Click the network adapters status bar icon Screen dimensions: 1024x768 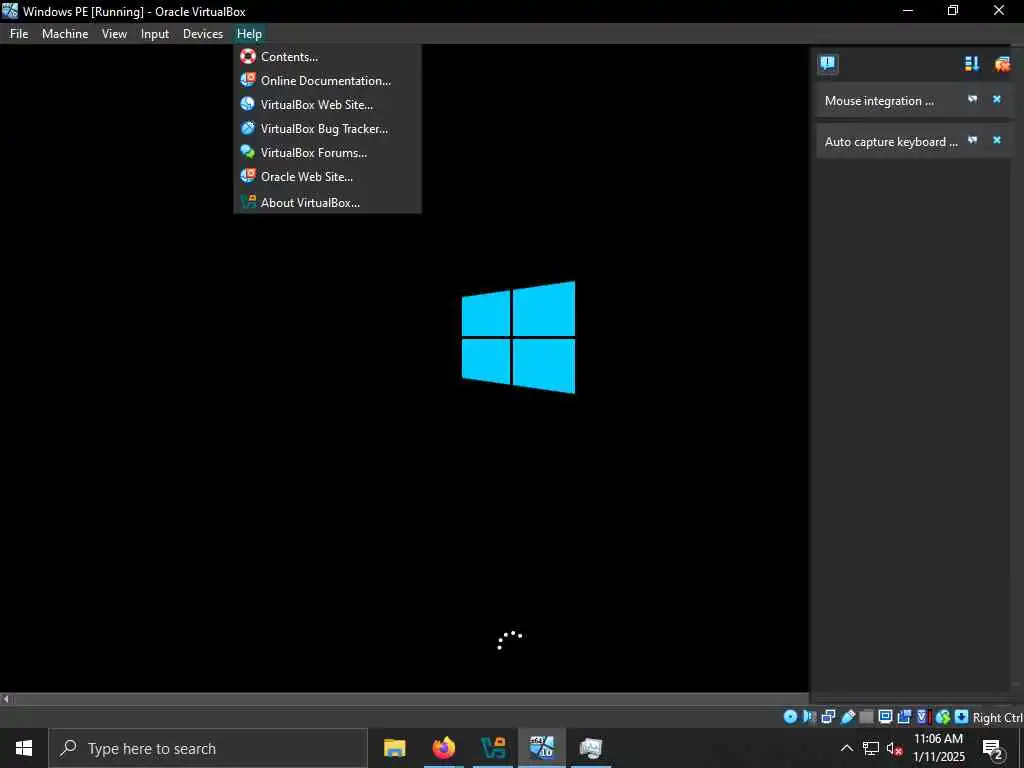828,717
